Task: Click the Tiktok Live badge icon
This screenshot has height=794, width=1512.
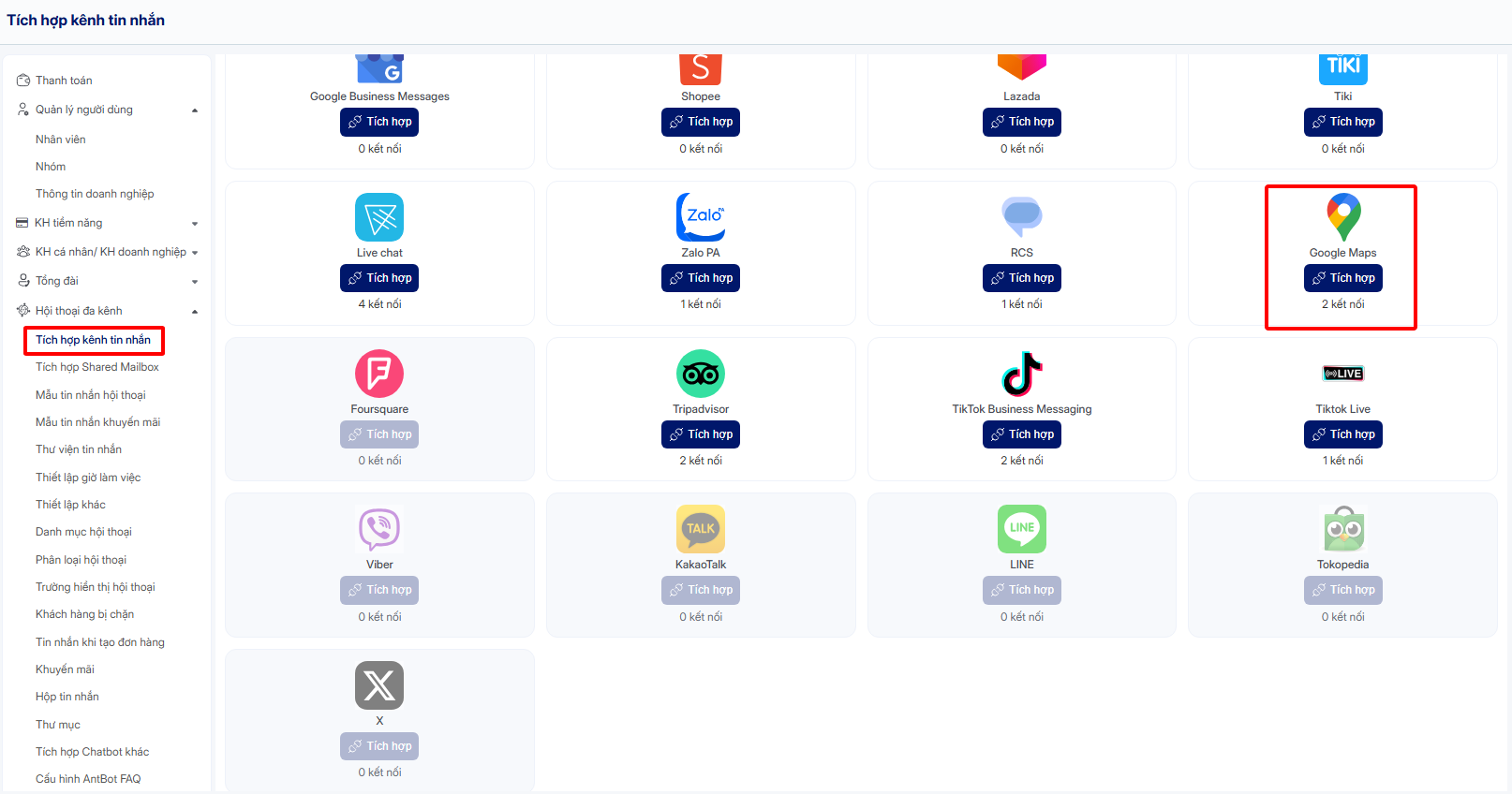Action: 1343,374
